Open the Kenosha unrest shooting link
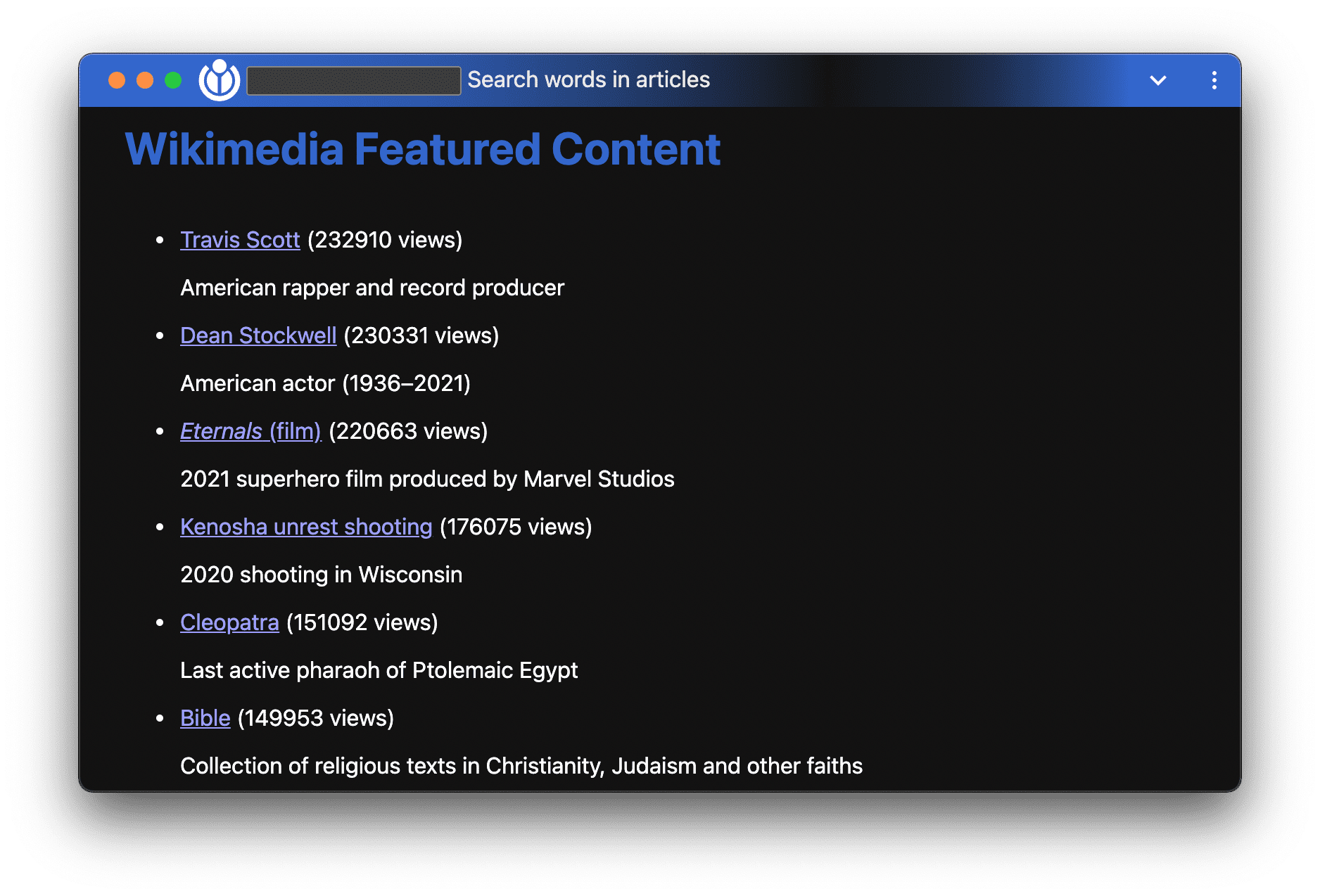 point(306,527)
